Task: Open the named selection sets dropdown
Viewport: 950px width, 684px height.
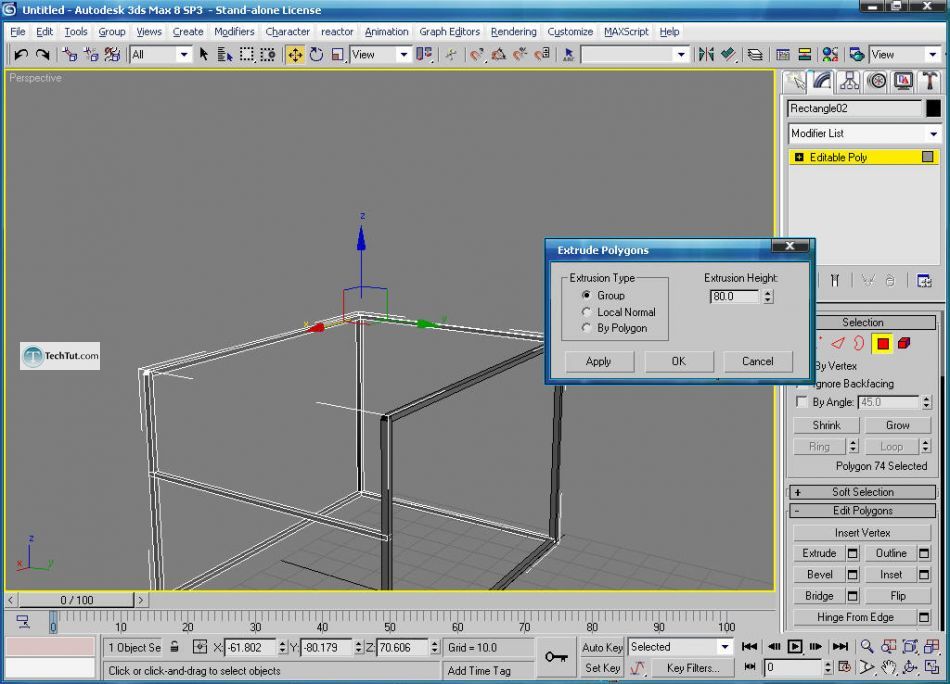Action: pyautogui.click(x=681, y=55)
